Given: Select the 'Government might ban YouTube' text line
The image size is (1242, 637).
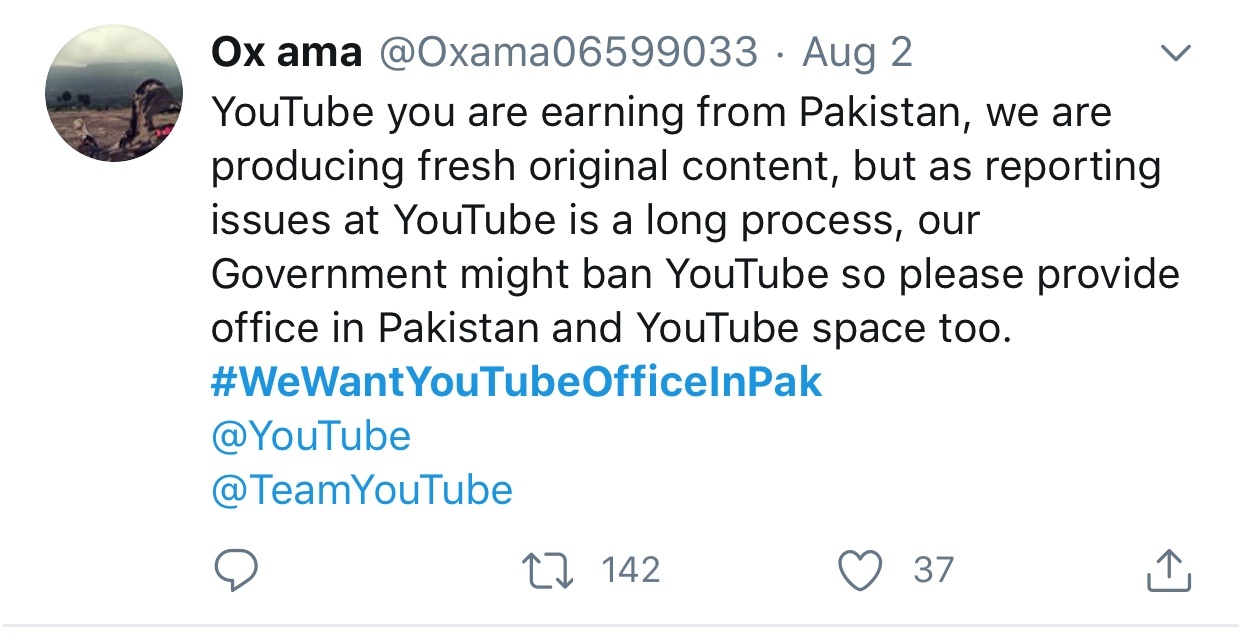Looking at the screenshot, I should click(695, 275).
